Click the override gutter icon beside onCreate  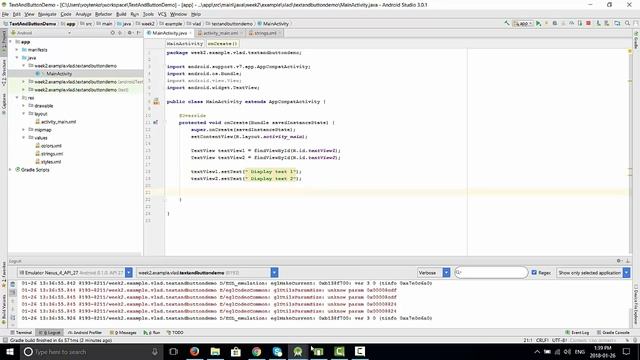tap(156, 122)
